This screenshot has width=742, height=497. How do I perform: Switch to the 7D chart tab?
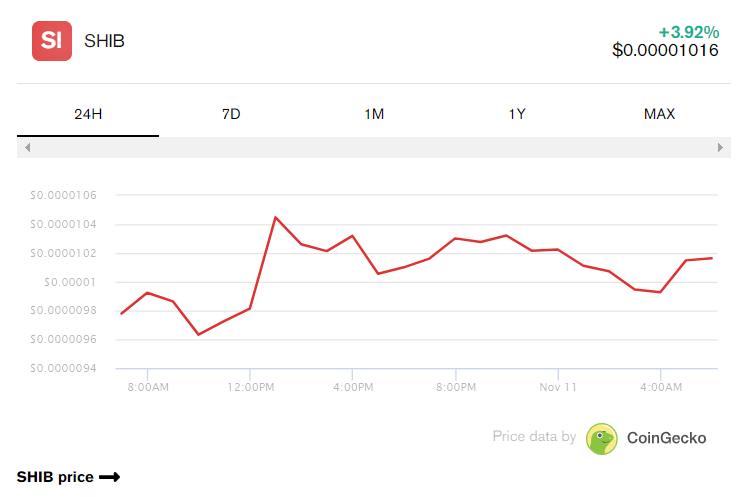(x=231, y=114)
